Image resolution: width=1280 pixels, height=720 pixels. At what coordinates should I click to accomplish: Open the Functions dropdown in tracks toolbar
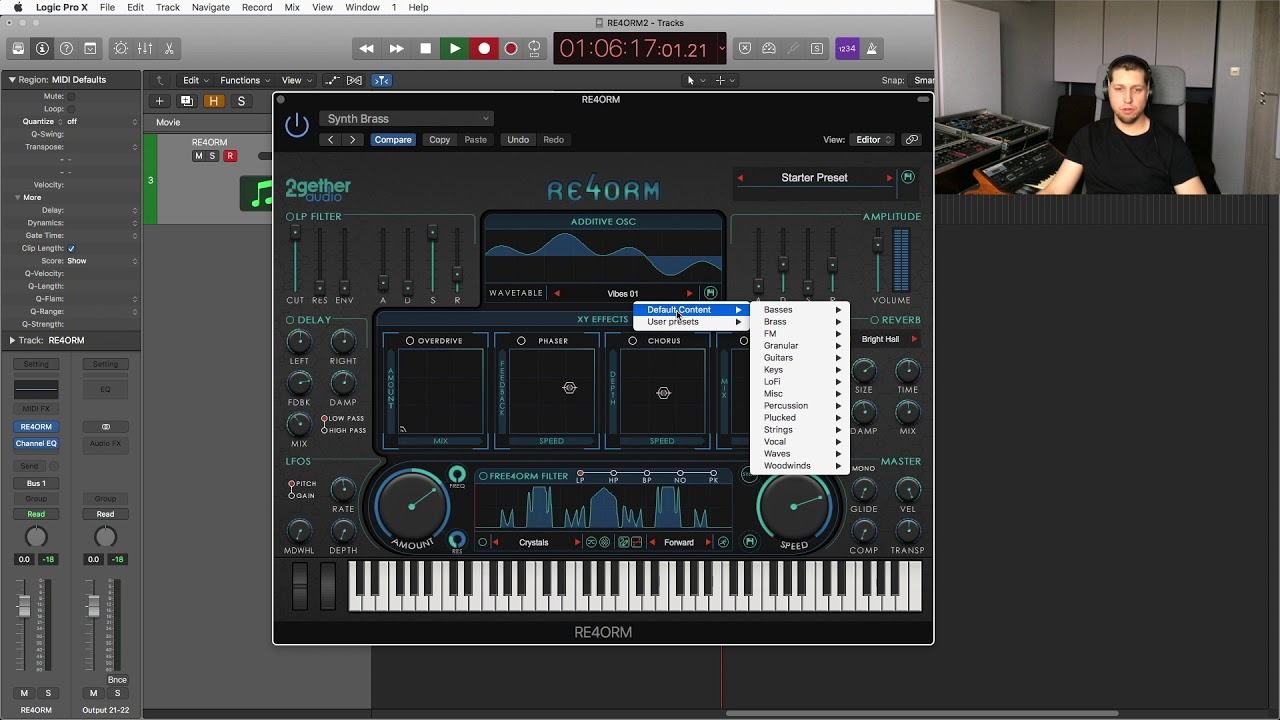click(x=244, y=80)
